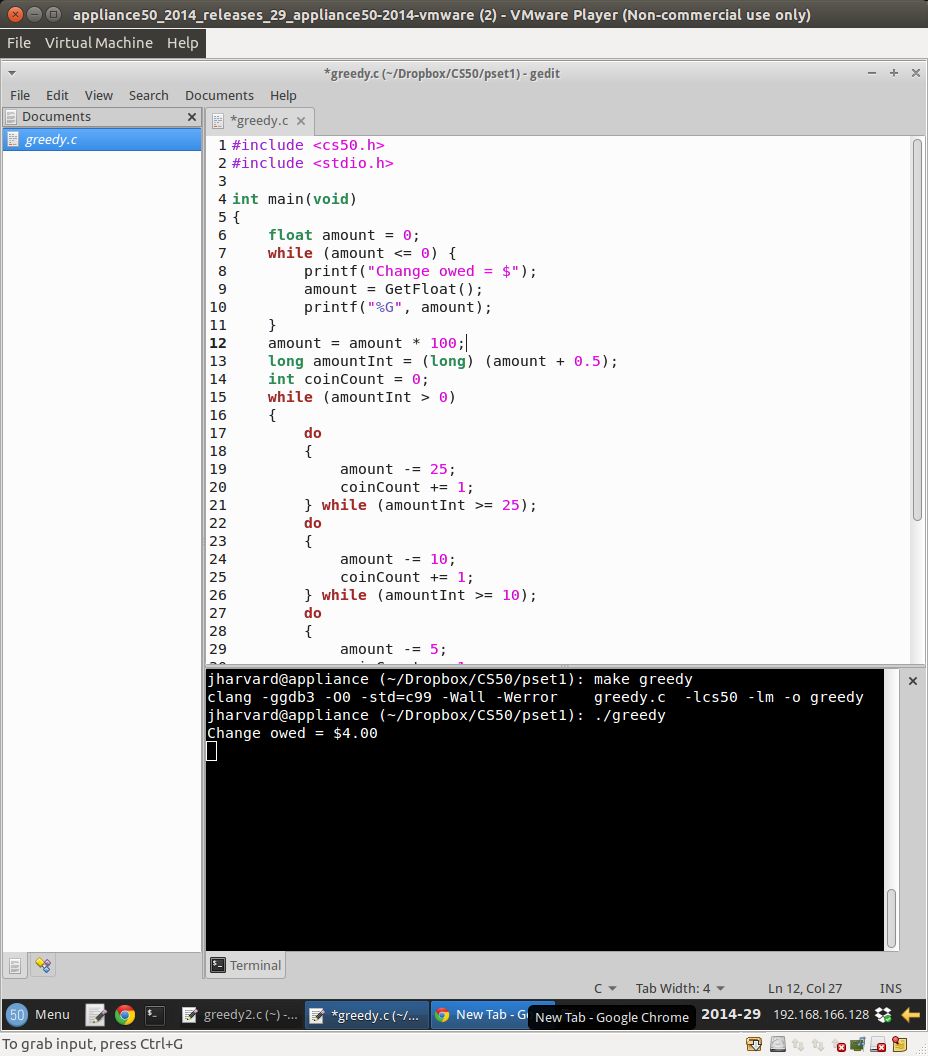Open the side panel tab with diamond icon

tap(43, 966)
